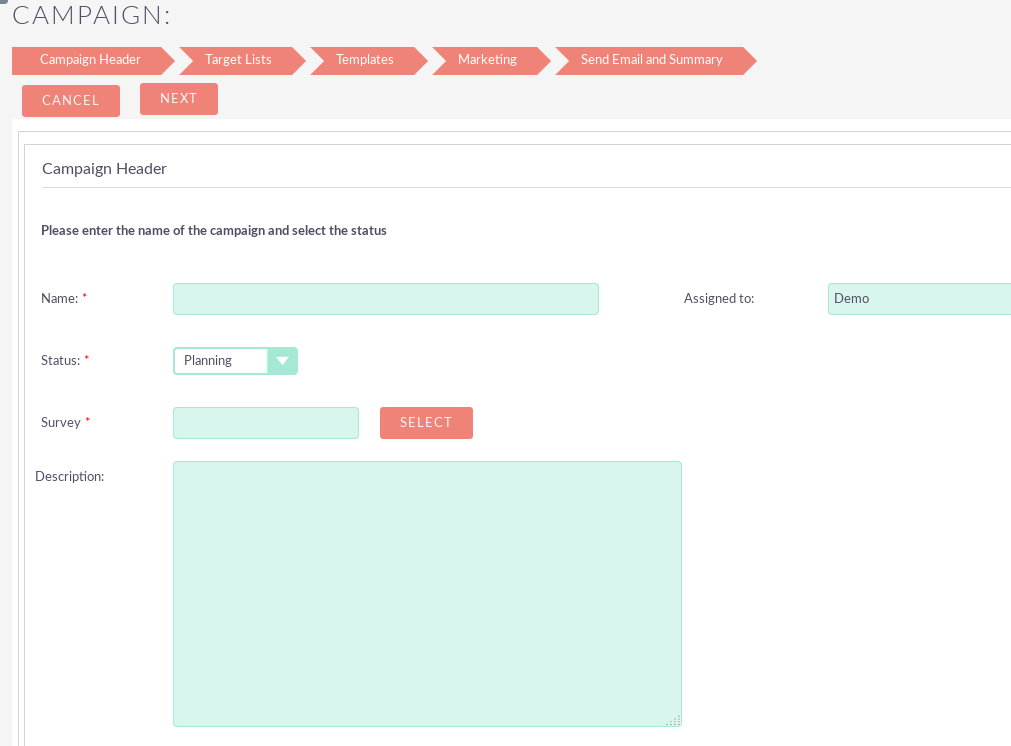Click the Cancel button
This screenshot has height=746, width=1011.
click(x=71, y=101)
